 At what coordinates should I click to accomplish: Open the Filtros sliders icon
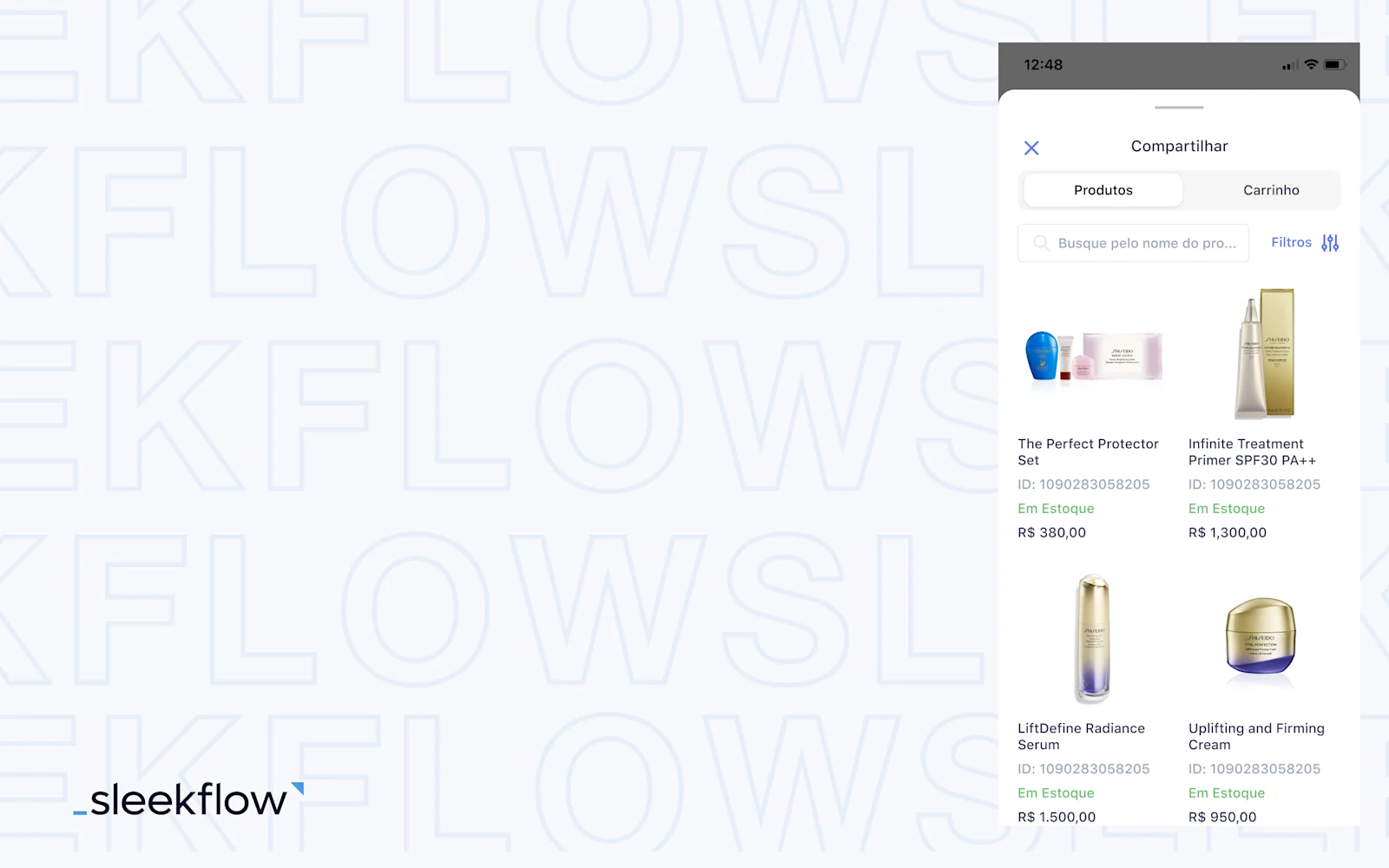tap(1330, 243)
